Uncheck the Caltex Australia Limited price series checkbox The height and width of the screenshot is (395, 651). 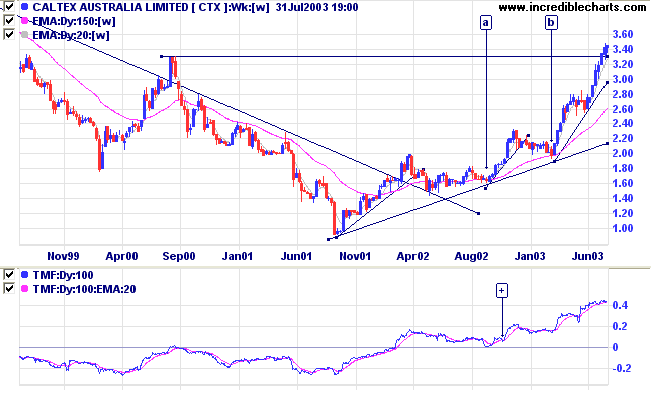[x=9, y=6]
